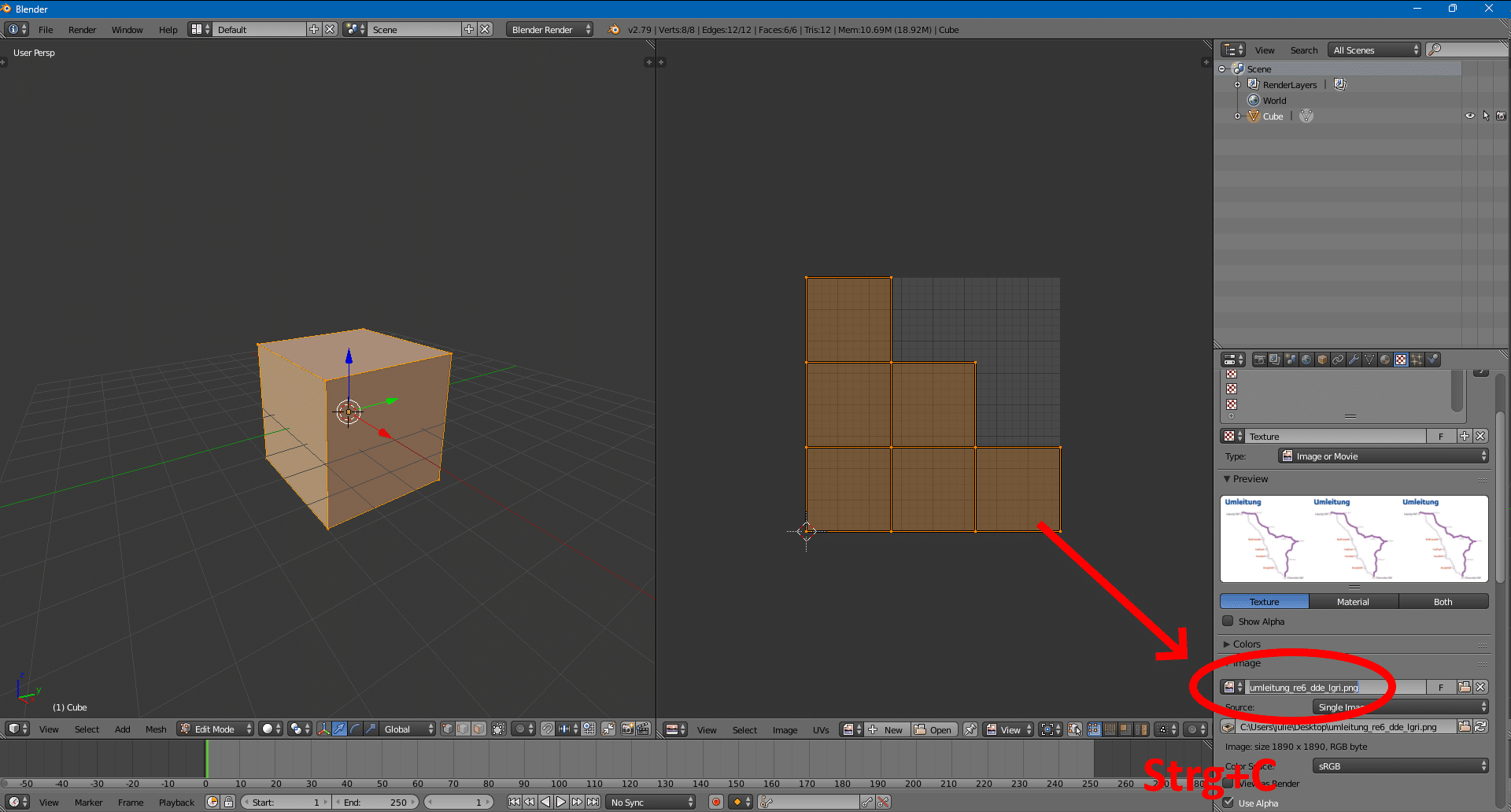Image resolution: width=1511 pixels, height=812 pixels.
Task: Open the Modifiers wrench tab
Action: click(x=1354, y=360)
